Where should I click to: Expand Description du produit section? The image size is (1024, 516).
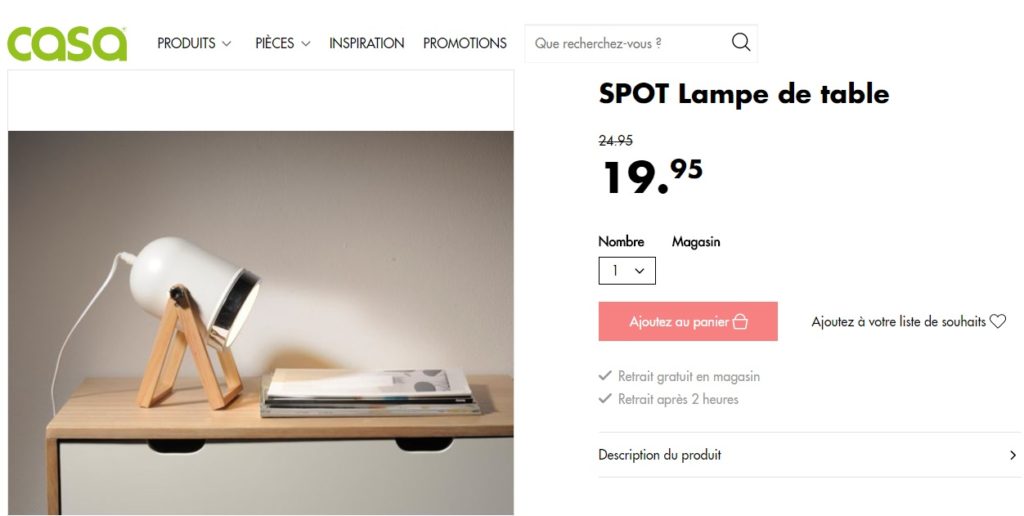pos(809,455)
